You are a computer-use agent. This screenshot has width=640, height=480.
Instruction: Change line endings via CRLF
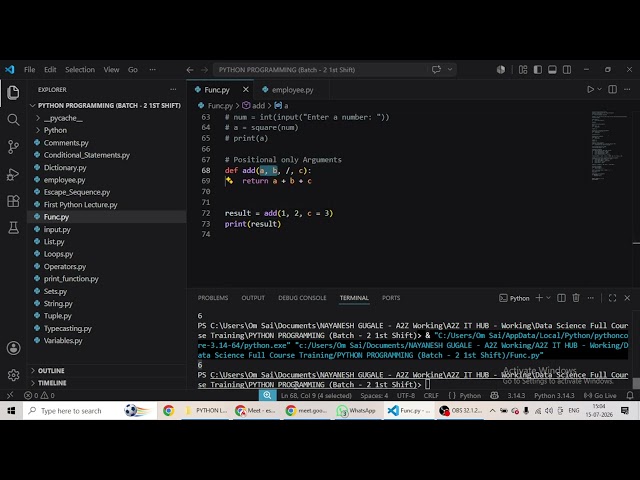pos(431,396)
